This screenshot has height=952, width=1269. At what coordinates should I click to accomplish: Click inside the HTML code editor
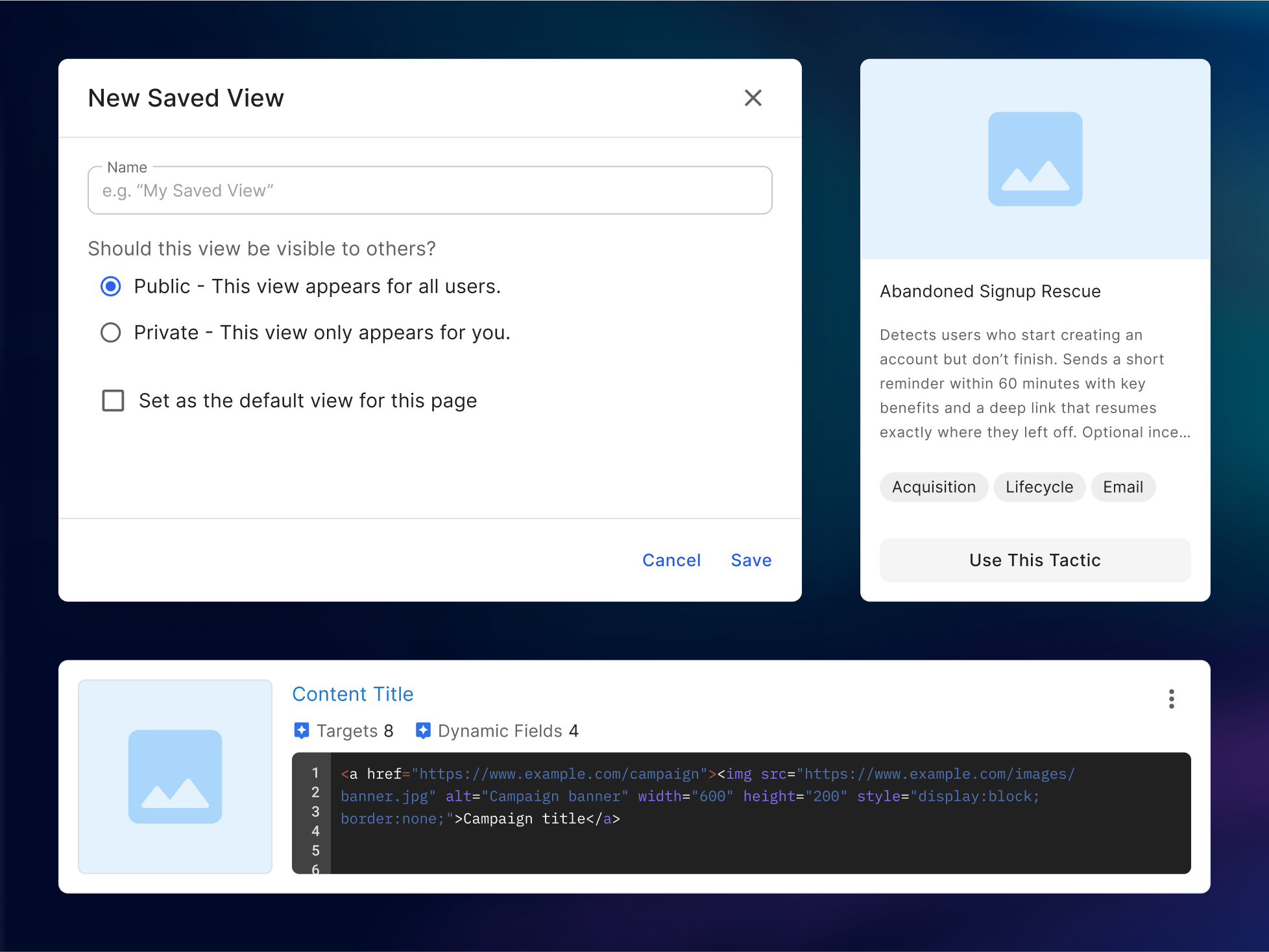(760, 813)
